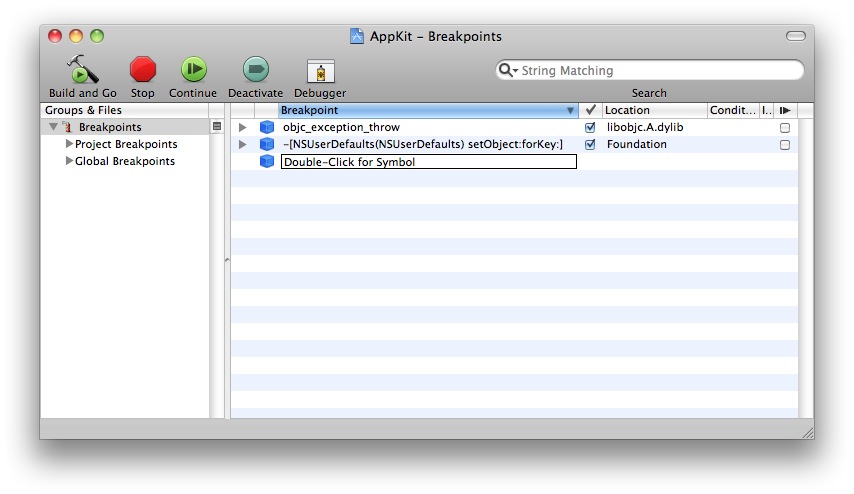The height and width of the screenshot is (494, 854).
Task: Click the sort arrow on the Breakpoint column
Action: 570,111
